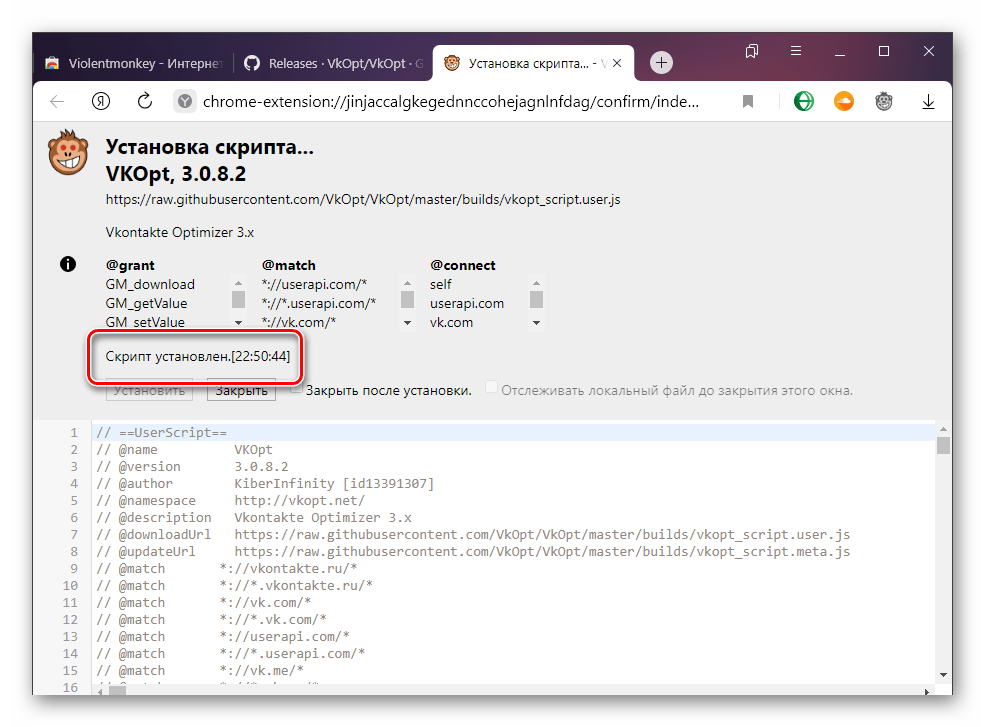Click the Закрыть button

tap(241, 390)
